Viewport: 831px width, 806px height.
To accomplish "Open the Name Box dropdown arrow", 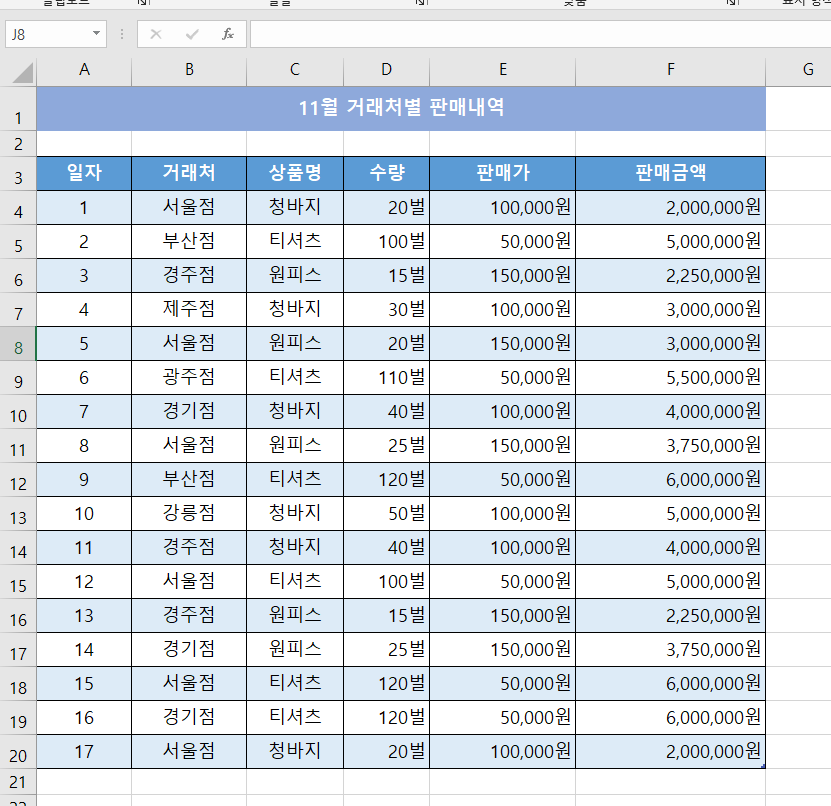I will click(x=96, y=33).
